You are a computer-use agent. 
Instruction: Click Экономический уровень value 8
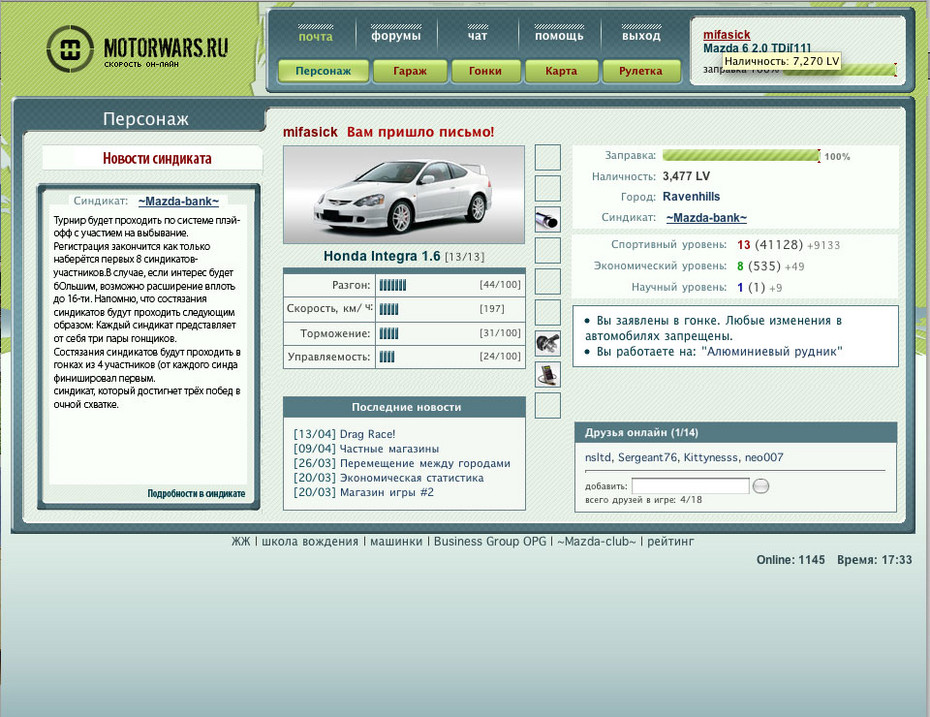(x=740, y=266)
